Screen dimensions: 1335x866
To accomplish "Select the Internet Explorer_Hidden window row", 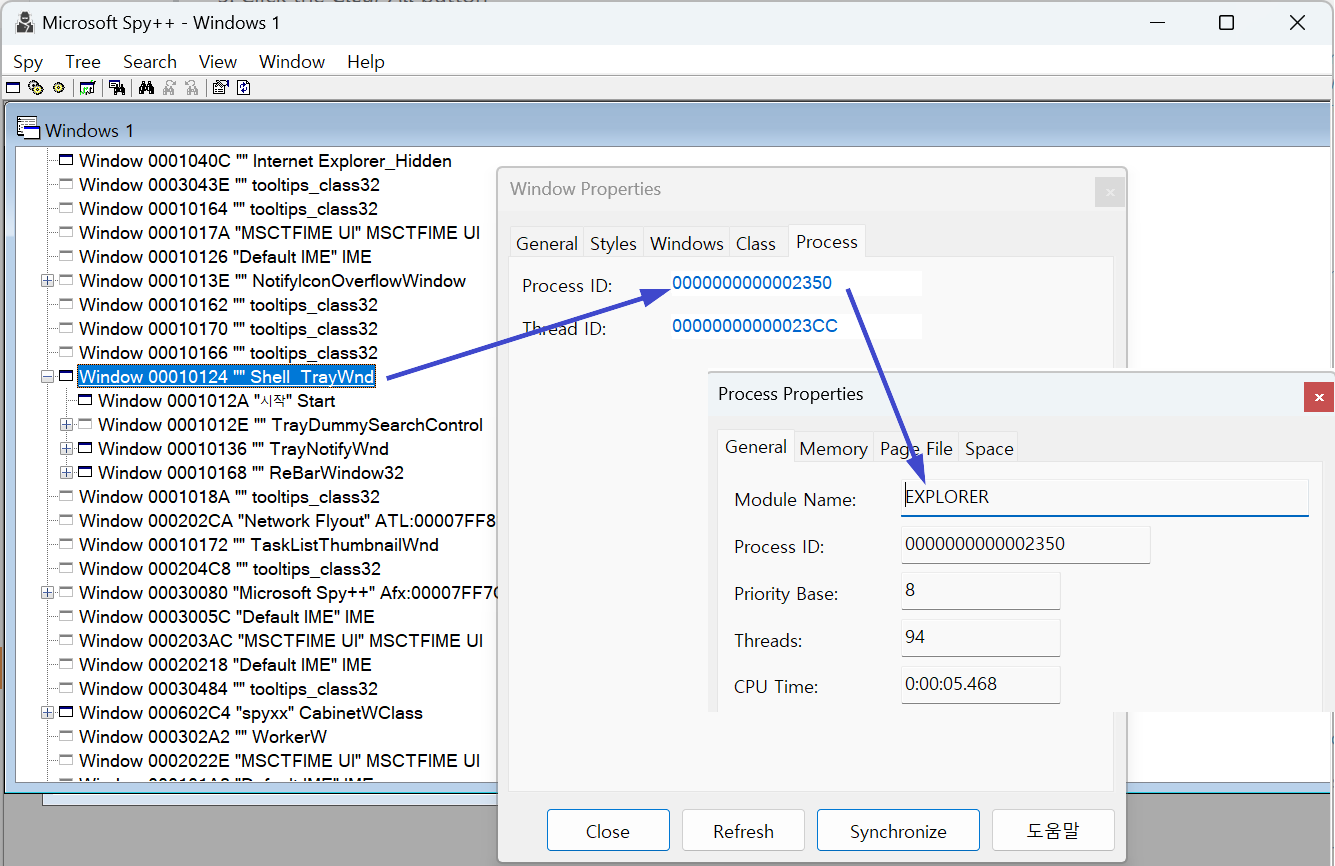I will [265, 161].
